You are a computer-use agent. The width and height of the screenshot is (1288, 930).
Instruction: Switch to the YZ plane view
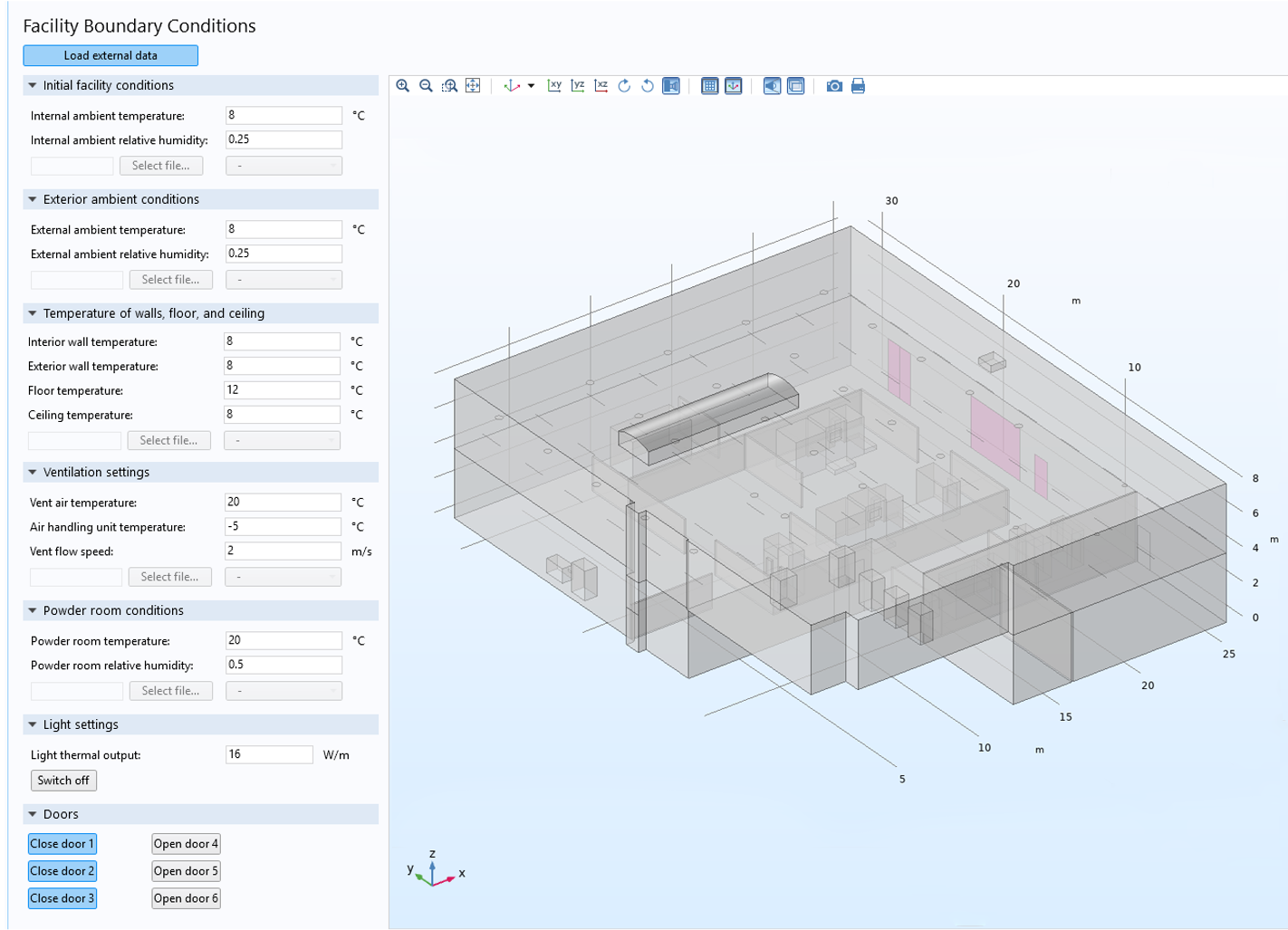[x=577, y=85]
